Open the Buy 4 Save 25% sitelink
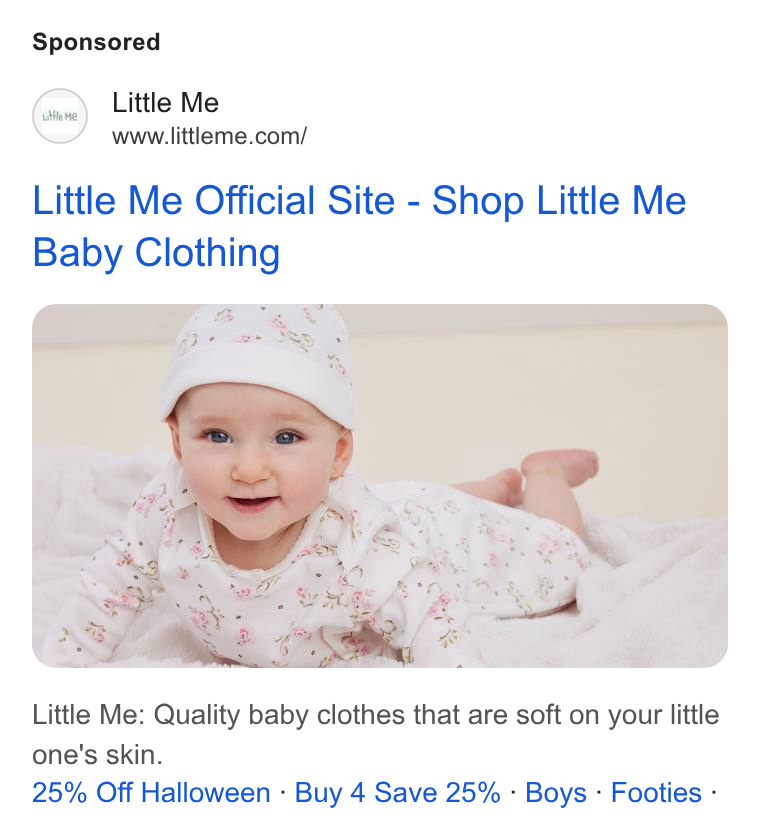This screenshot has width=760, height=836. point(397,792)
